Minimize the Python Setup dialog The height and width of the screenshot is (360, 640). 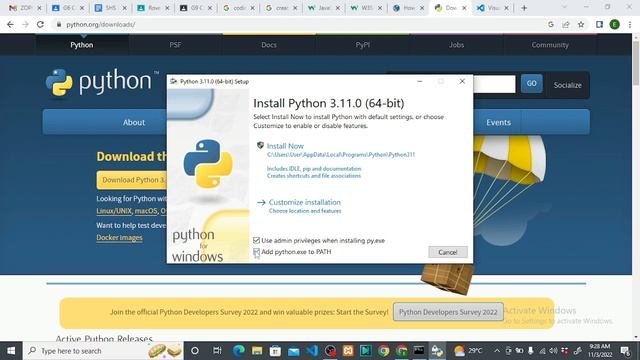(x=420, y=81)
